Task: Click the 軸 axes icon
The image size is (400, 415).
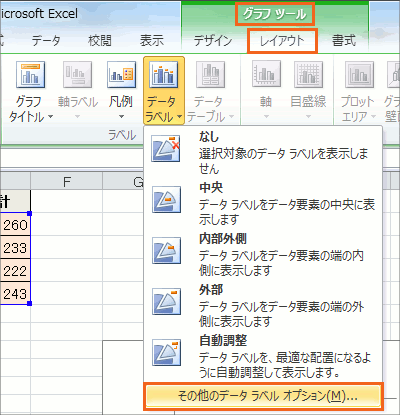Action: [x=266, y=74]
